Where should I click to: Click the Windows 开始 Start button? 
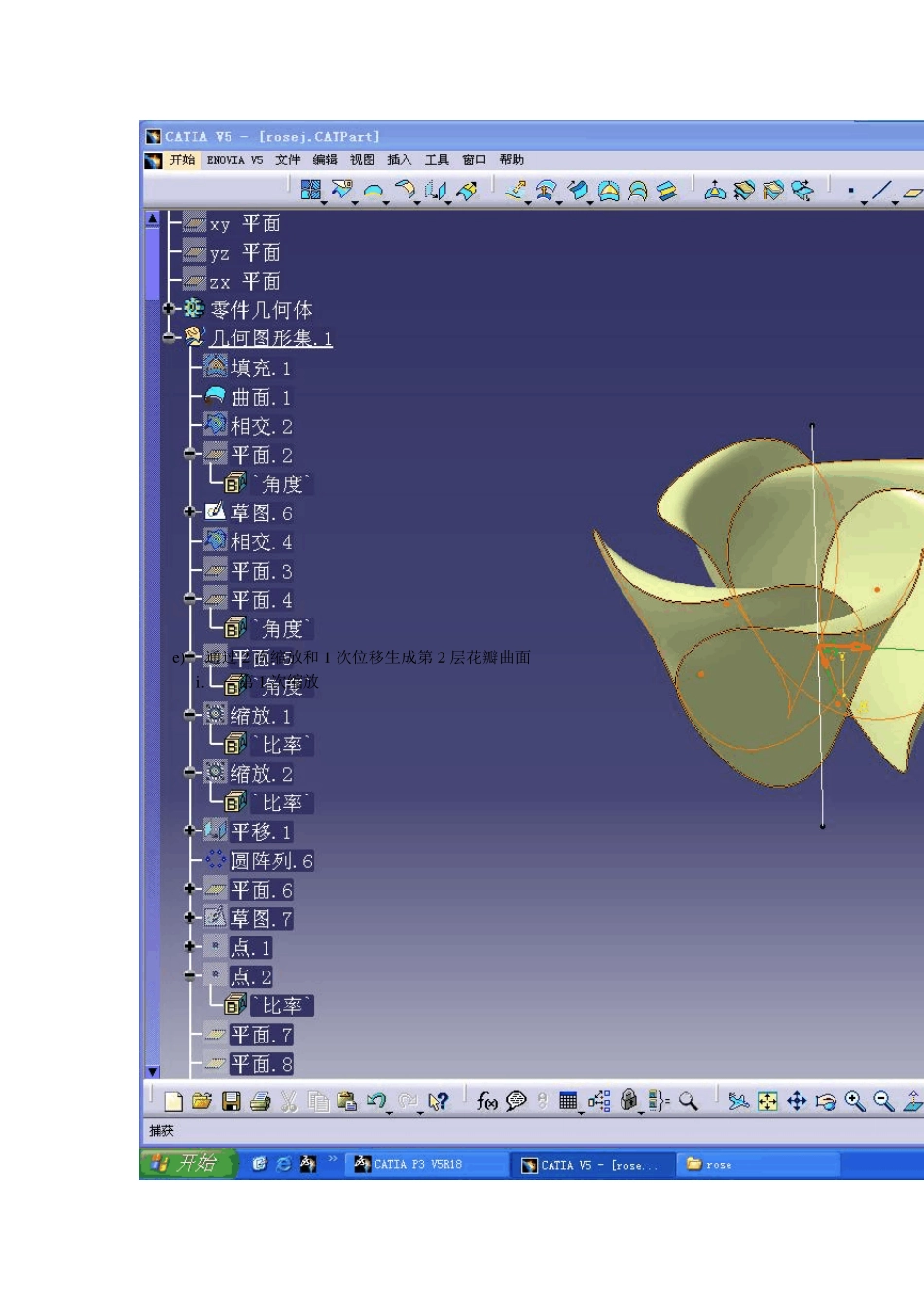click(x=188, y=1164)
